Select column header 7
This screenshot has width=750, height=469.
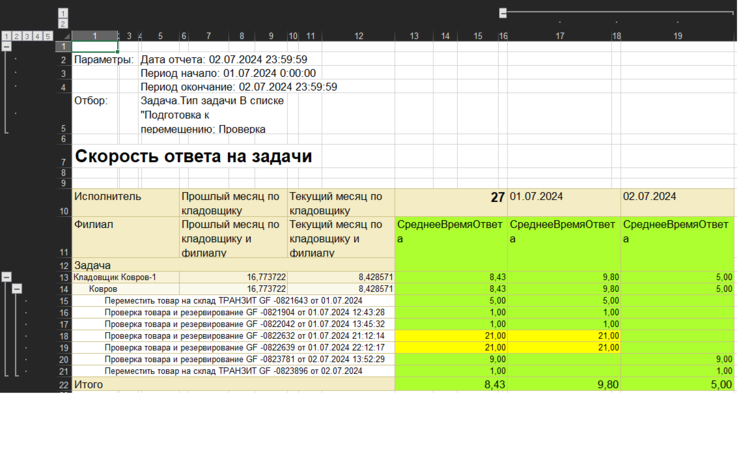pos(209,36)
